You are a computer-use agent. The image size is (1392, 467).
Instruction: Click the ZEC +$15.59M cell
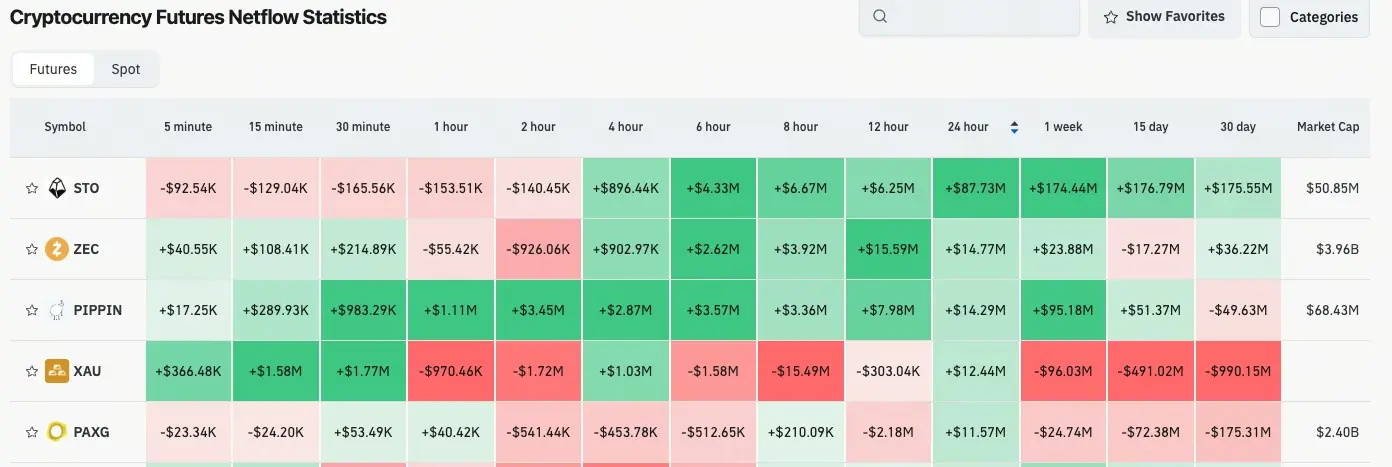tap(888, 249)
